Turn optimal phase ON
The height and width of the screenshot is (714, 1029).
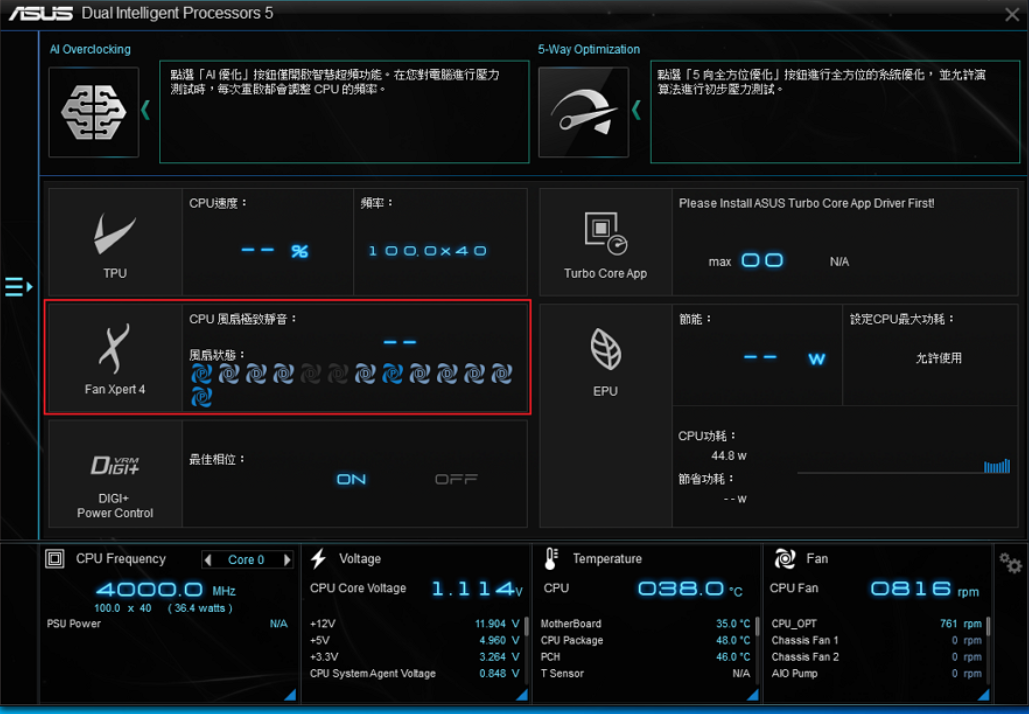click(351, 480)
